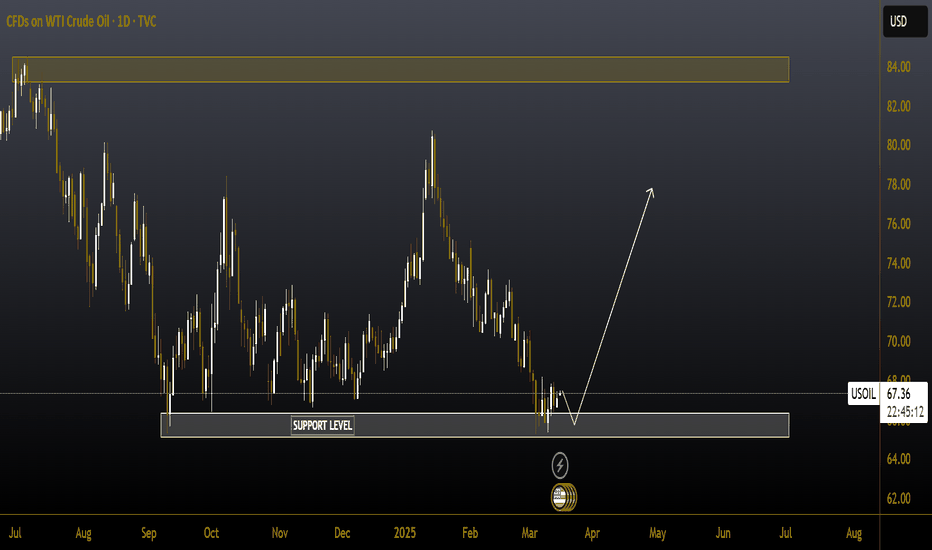Click the Nov label on time axis

[279, 533]
